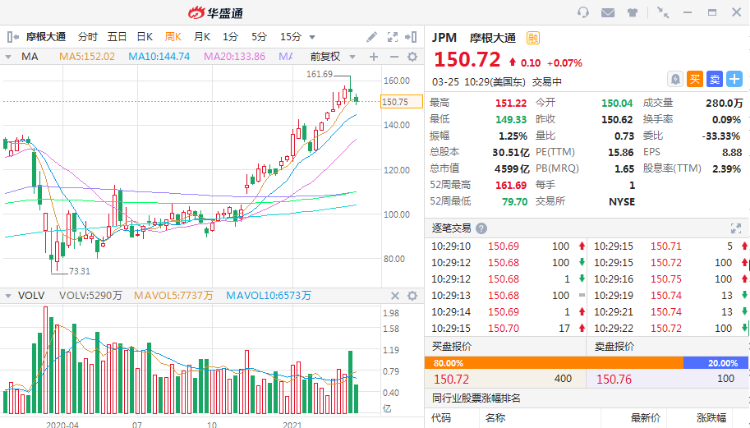750x428 pixels.
Task: Click the MA5:152.02 indicator value
Action: 87,57
